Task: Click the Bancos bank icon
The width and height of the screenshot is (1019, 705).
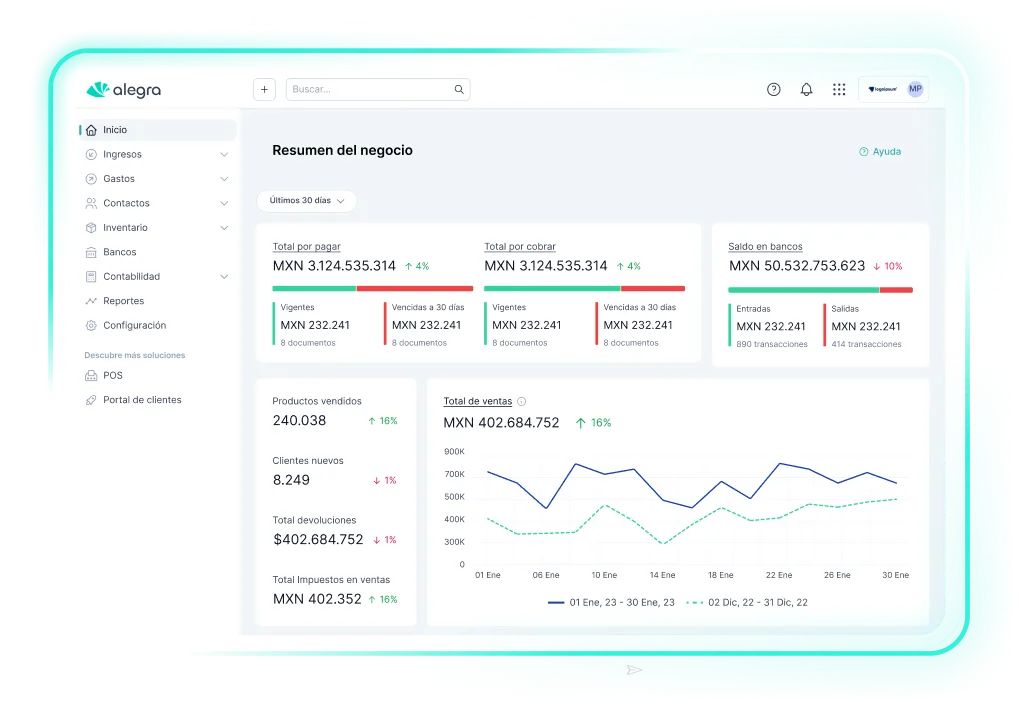Action: click(x=91, y=252)
